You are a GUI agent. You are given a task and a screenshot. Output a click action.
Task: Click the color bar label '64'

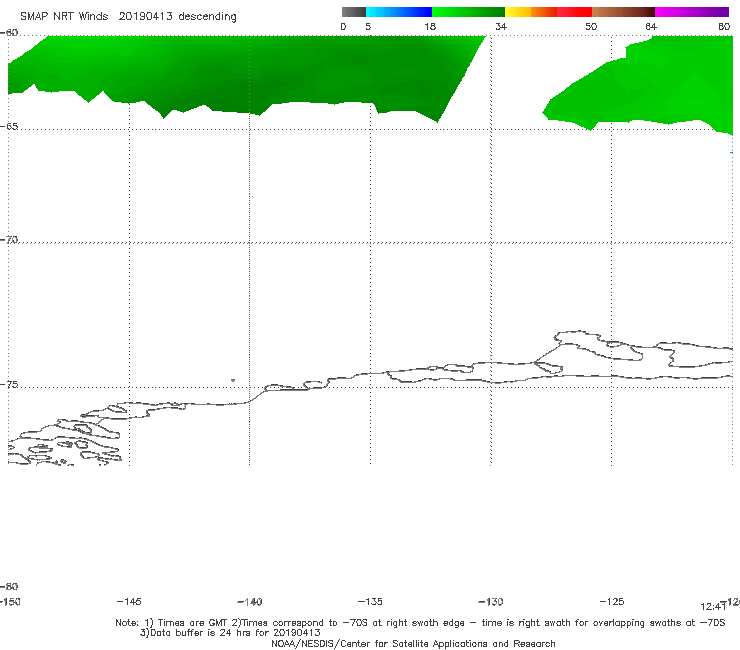[651, 27]
